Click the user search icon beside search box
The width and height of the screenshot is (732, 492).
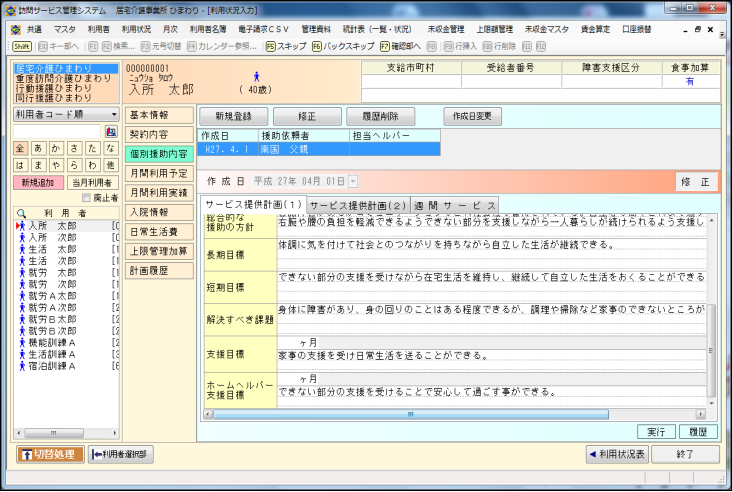(111, 132)
